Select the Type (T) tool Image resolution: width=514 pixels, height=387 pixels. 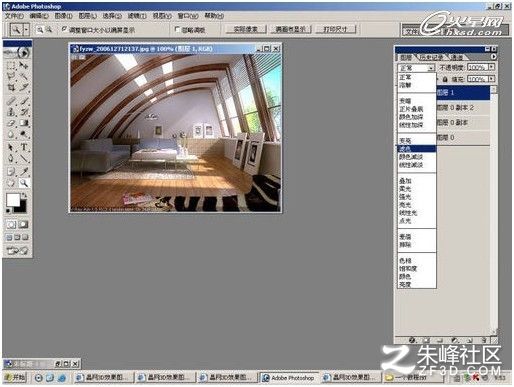(x=24, y=147)
